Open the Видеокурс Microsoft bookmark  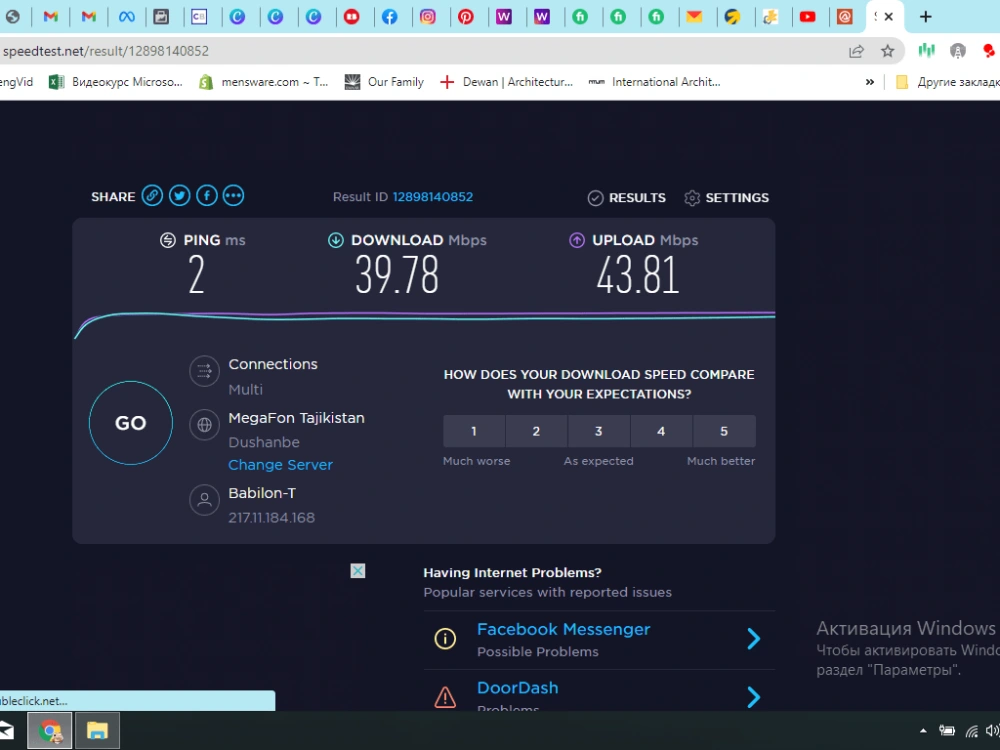(117, 82)
